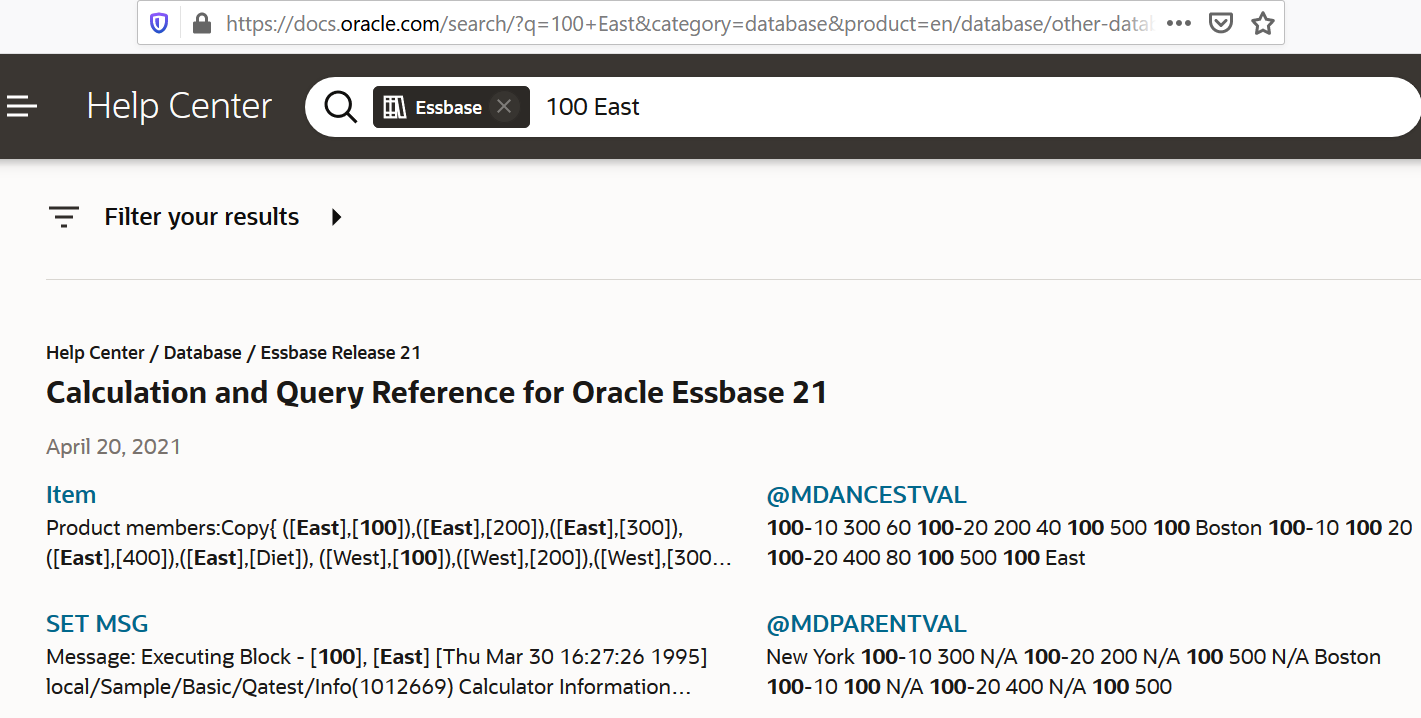This screenshot has height=718, width=1421.
Task: Open the ellipsis page actions menu
Action: click(1178, 21)
